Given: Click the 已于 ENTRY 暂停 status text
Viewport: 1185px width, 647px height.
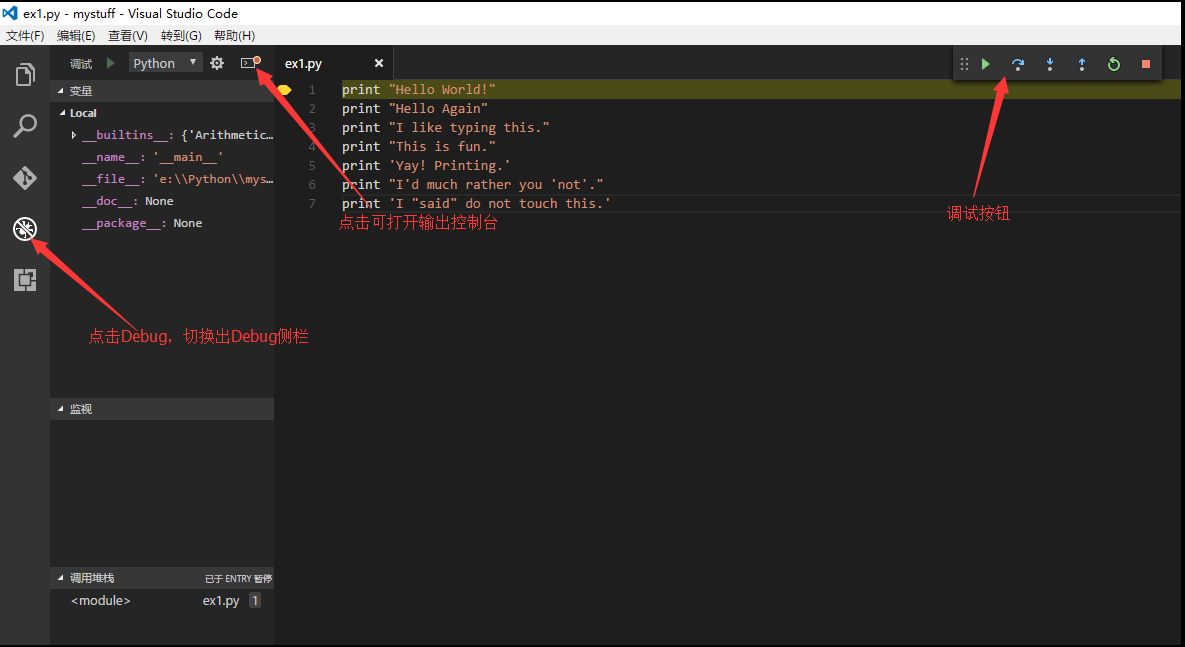Looking at the screenshot, I should pos(239,578).
